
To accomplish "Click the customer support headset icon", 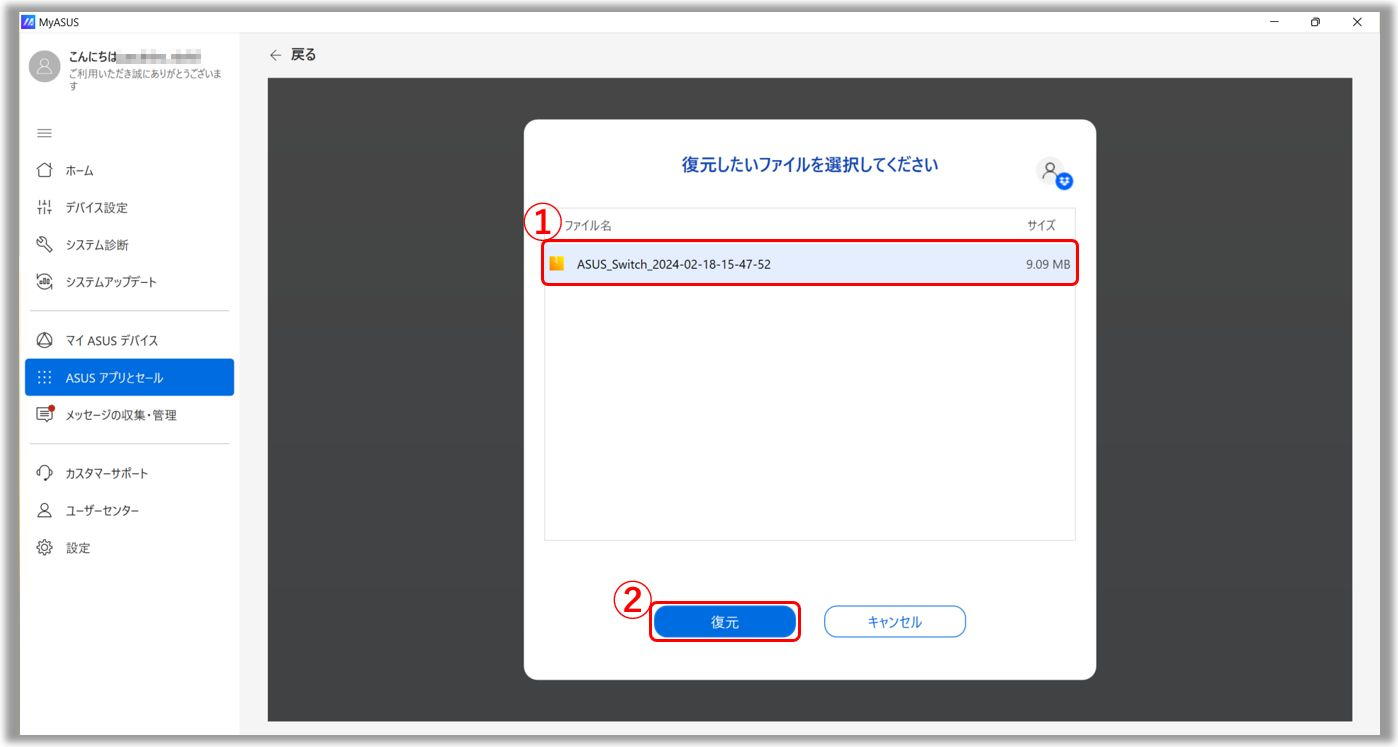I will tap(44, 473).
